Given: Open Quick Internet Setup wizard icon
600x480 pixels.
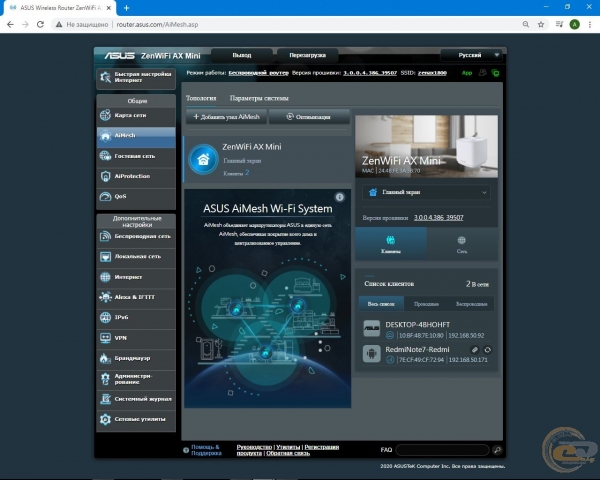Looking at the screenshot, I should click(105, 78).
